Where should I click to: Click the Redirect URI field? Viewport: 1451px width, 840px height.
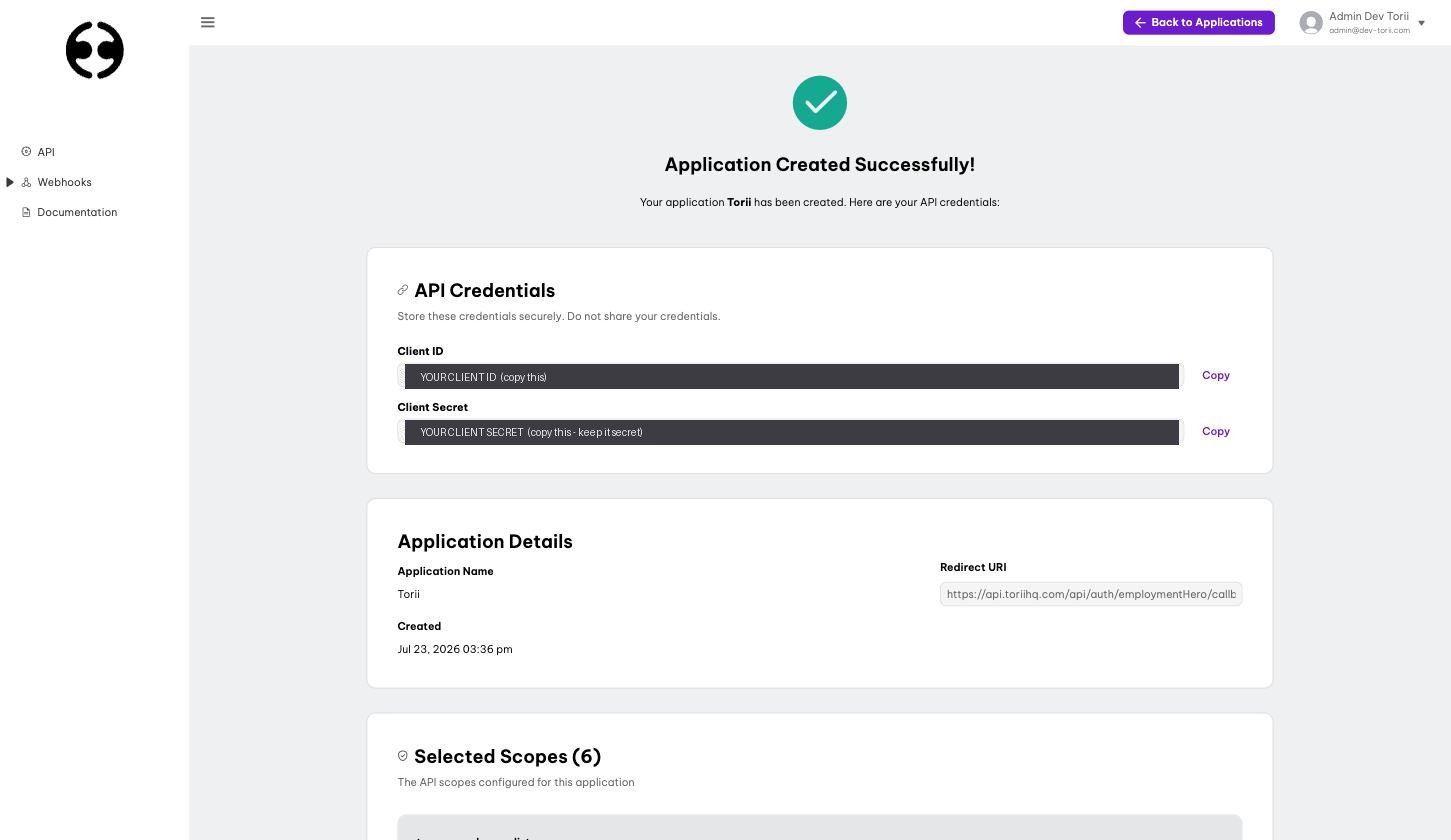point(1091,594)
